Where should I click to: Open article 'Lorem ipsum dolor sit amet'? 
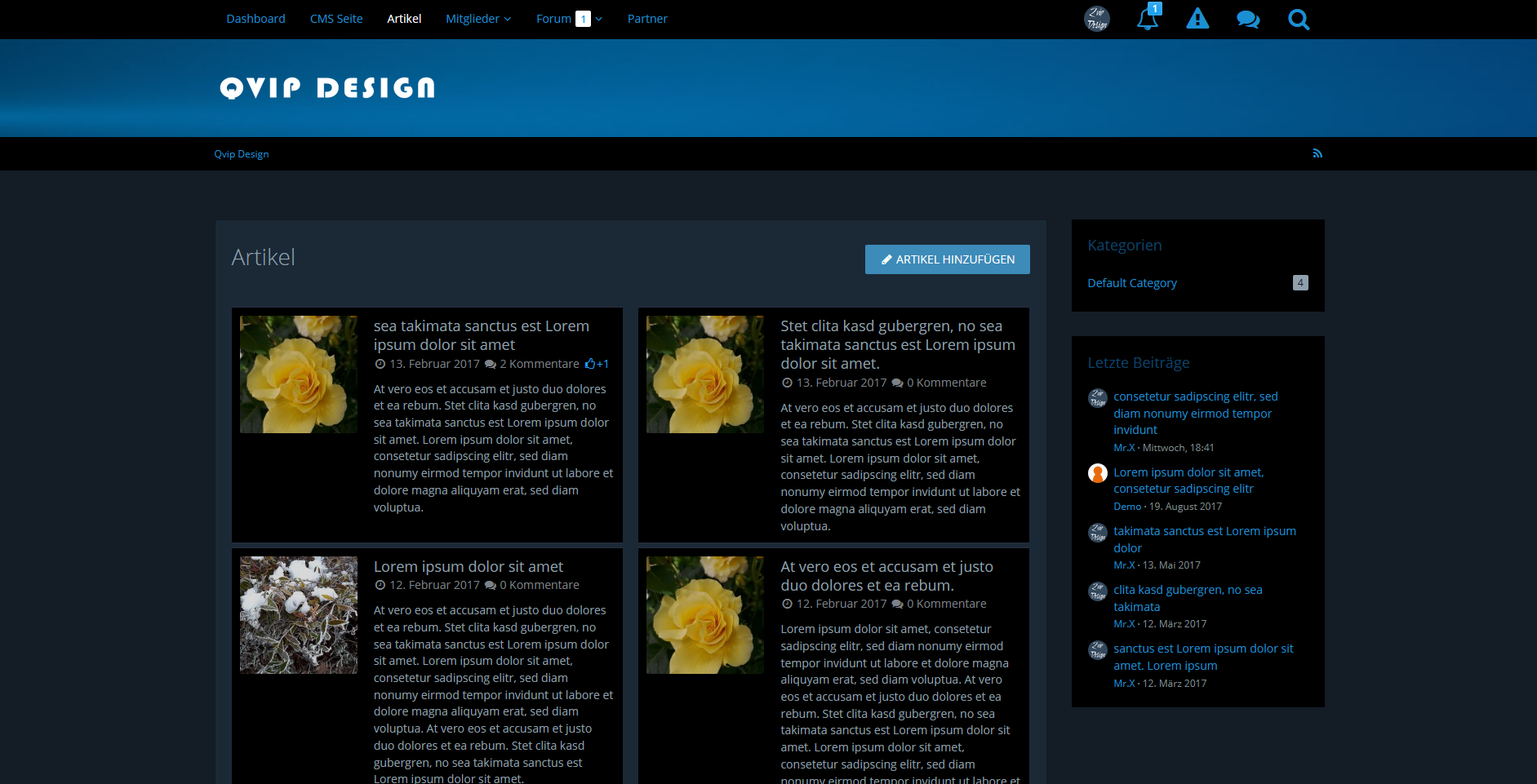(469, 566)
